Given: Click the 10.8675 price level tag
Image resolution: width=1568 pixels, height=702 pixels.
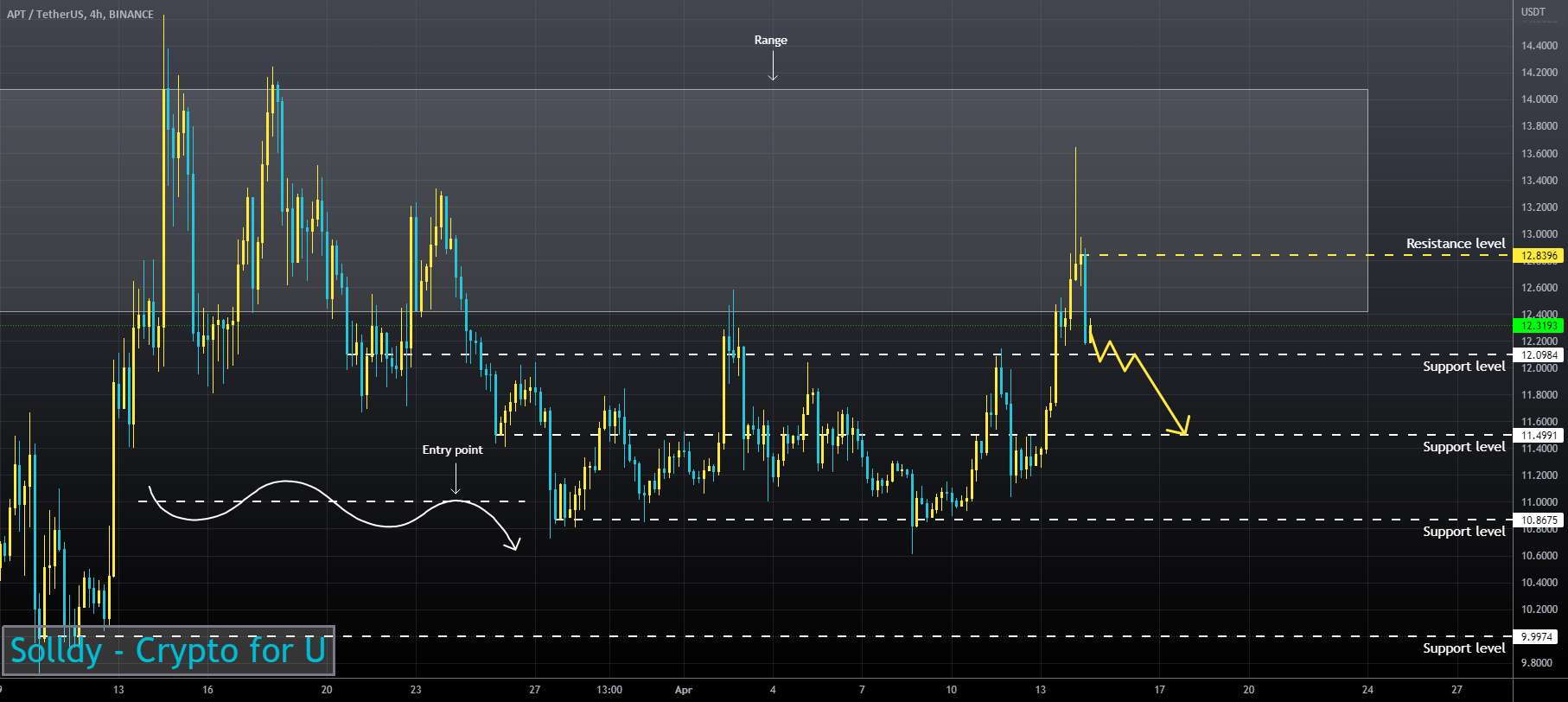Looking at the screenshot, I should pyautogui.click(x=1539, y=520).
